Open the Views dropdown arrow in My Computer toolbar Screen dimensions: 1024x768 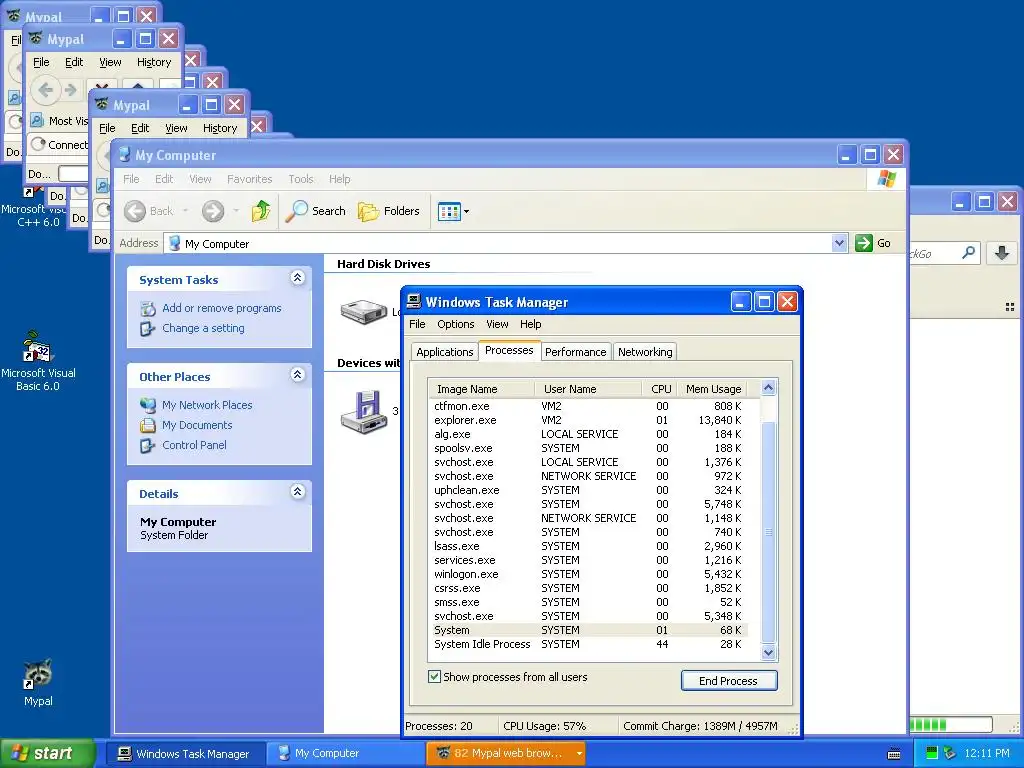tap(466, 212)
